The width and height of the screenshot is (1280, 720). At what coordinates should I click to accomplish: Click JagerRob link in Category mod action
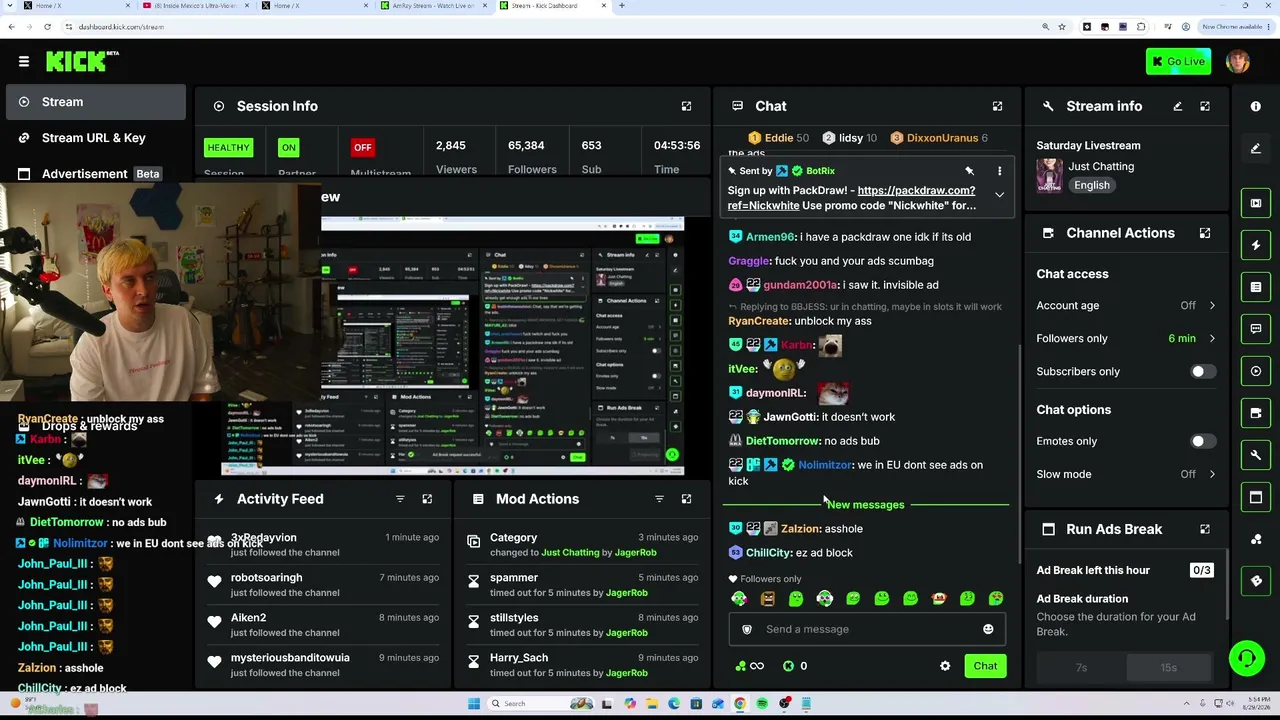tap(635, 553)
